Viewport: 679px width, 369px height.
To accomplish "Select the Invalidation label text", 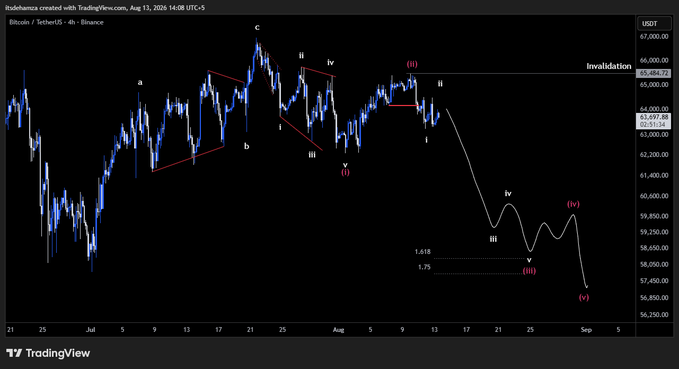I will pos(608,66).
